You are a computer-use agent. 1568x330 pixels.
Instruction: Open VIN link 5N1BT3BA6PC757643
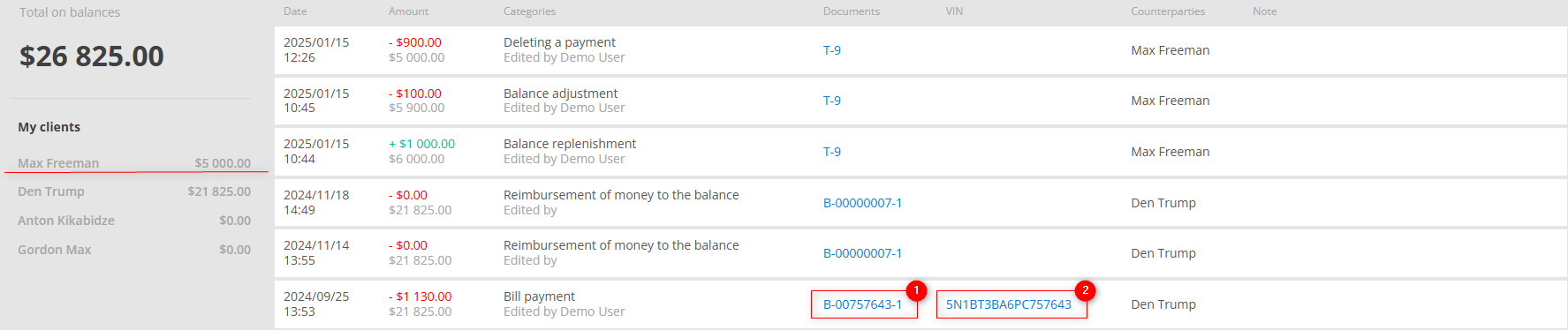pos(1009,304)
